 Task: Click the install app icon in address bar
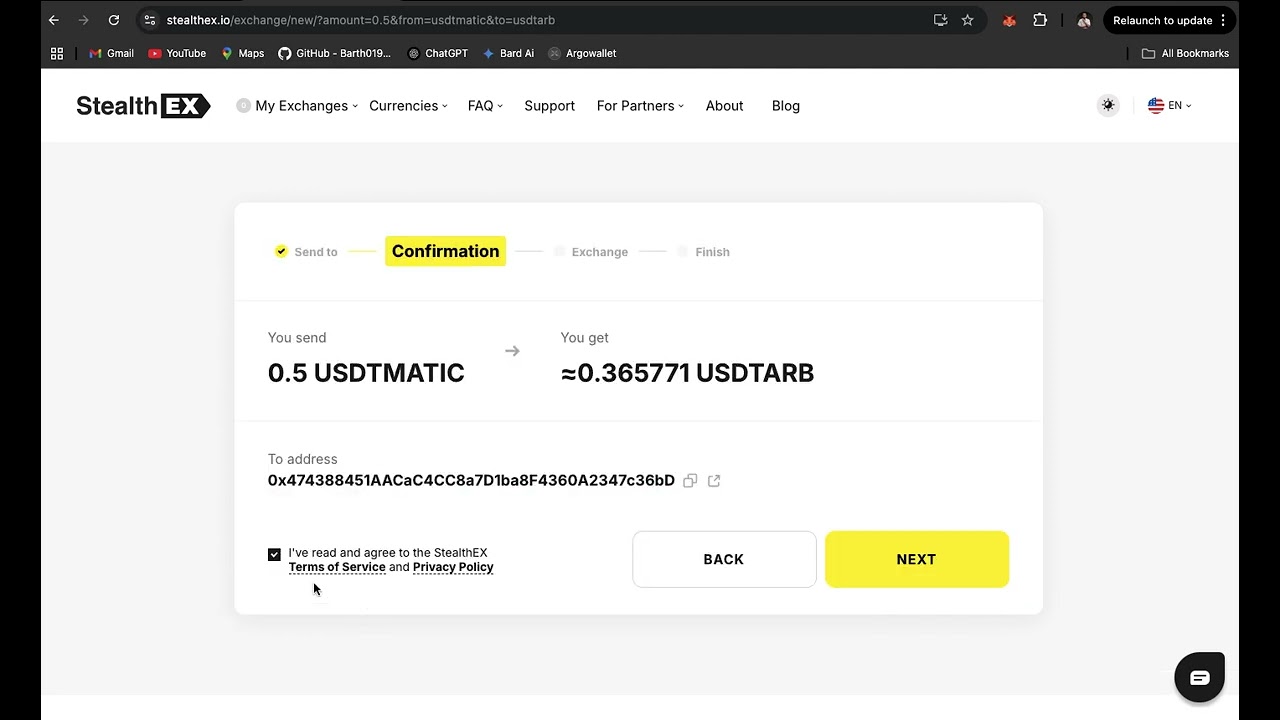point(940,20)
